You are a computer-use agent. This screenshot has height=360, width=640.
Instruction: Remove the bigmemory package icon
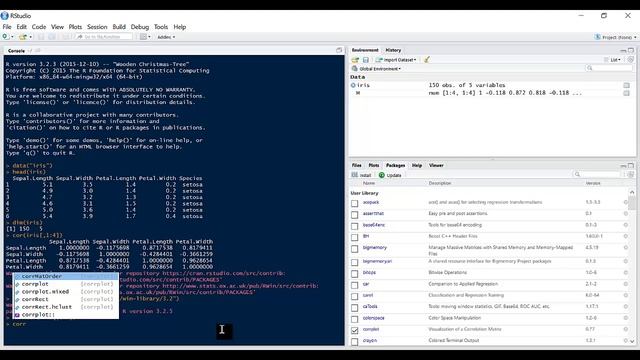[626, 247]
